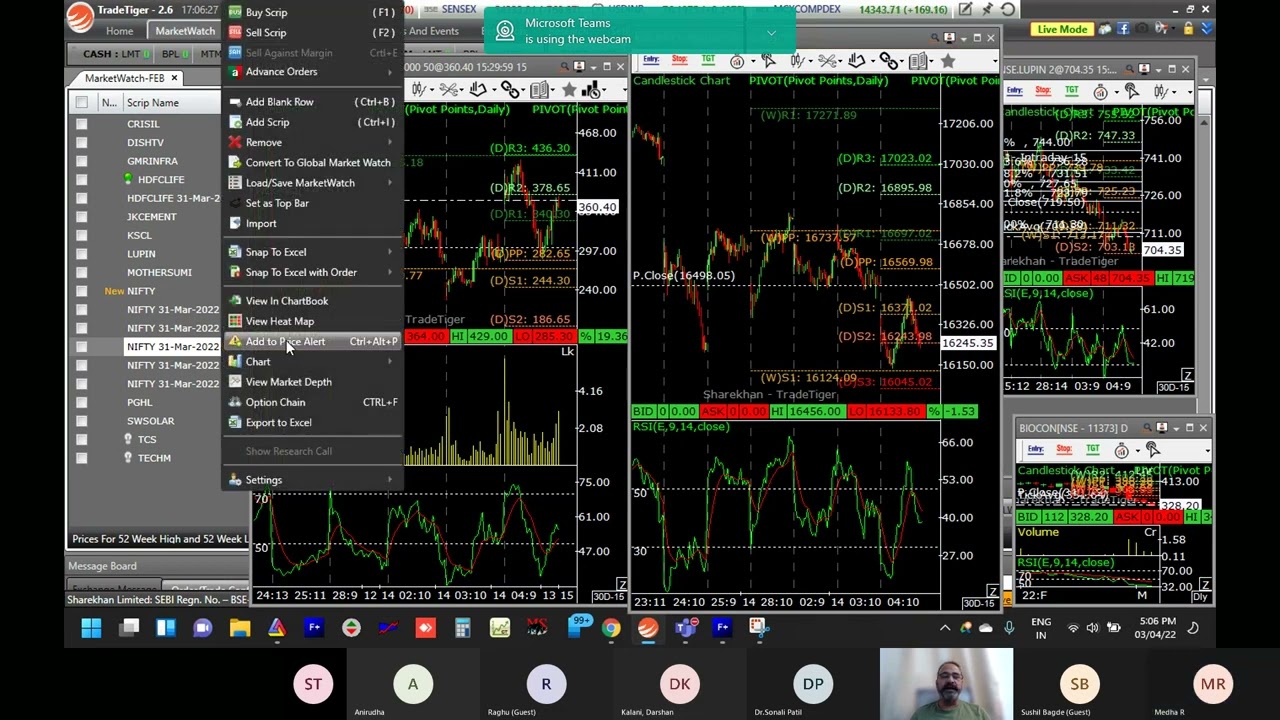1280x720 pixels.
Task: Click the Settings gear icon in context menu
Action: click(x=235, y=480)
